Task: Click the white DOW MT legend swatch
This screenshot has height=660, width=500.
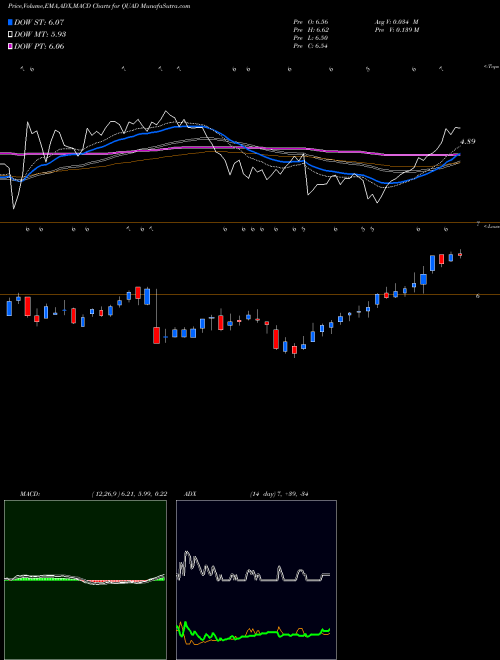Action: [11, 35]
